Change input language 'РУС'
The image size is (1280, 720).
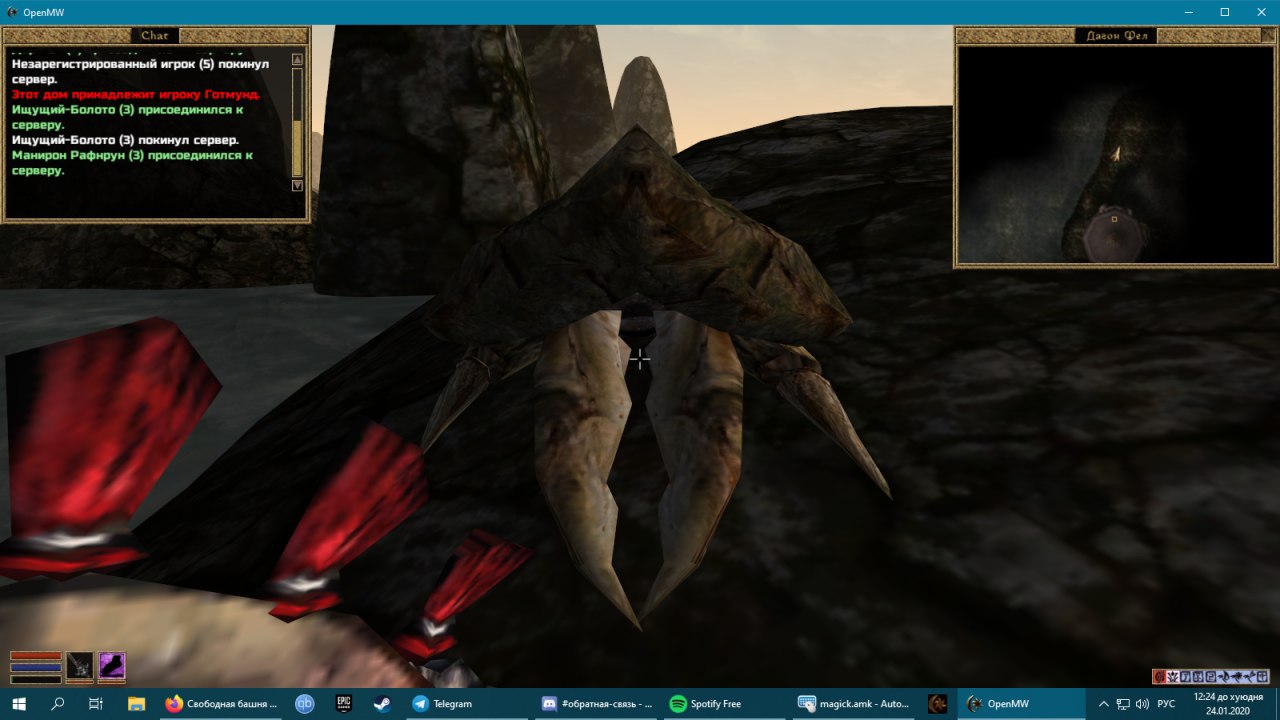1166,704
